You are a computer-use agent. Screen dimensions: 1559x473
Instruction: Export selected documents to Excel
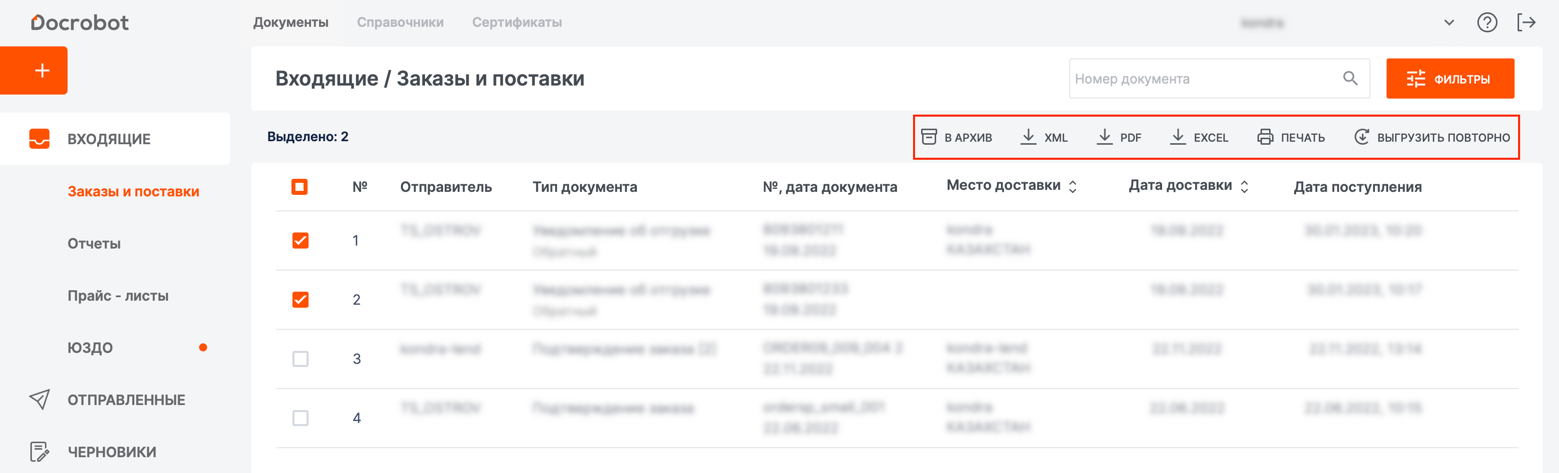(1199, 137)
